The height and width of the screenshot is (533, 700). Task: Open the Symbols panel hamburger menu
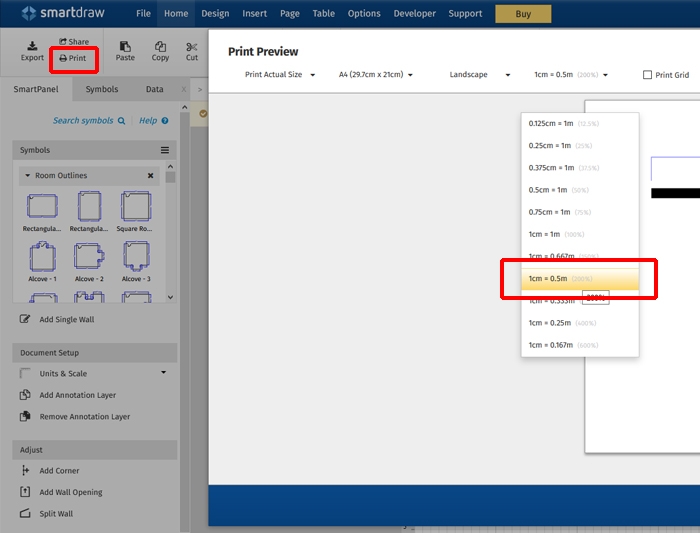(x=165, y=150)
